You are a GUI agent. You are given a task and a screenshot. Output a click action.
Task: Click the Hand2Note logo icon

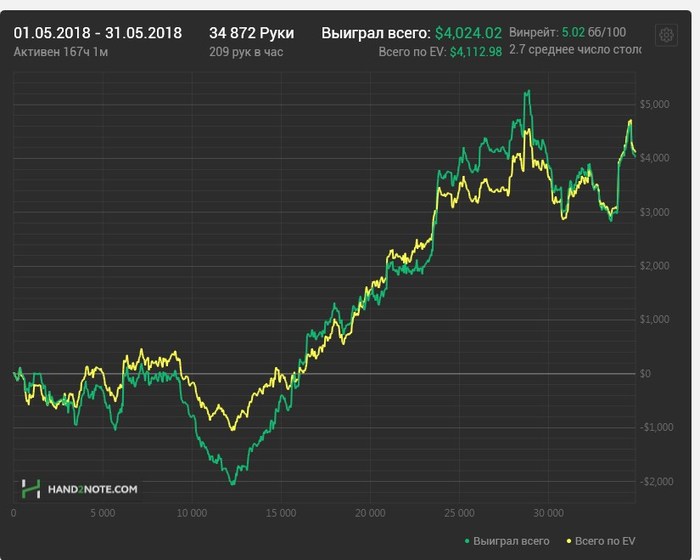(31, 489)
